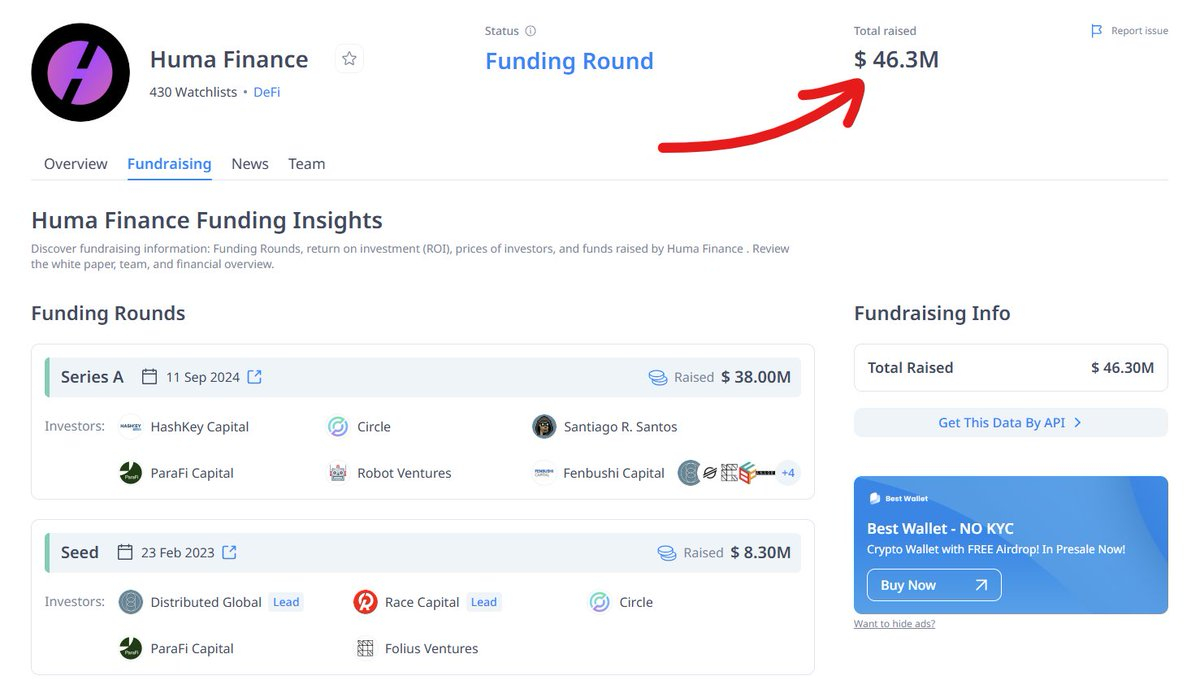Screen dimensions: 1200x680
Task: Click the Circle logo in Seed round
Action: 600,602
